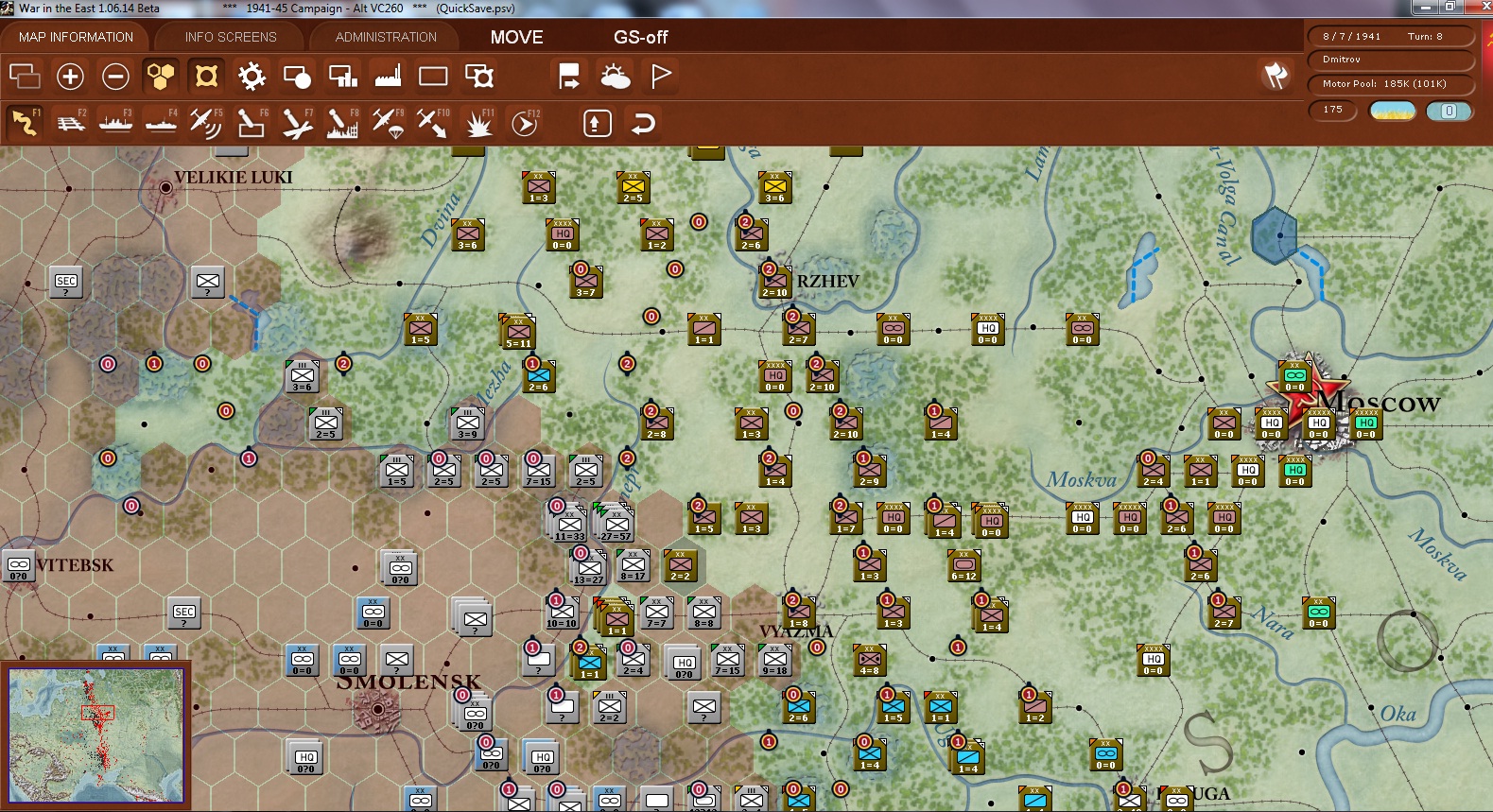Select the 4=8 Soviet unit counter
The width and height of the screenshot is (1493, 812).
(869, 659)
